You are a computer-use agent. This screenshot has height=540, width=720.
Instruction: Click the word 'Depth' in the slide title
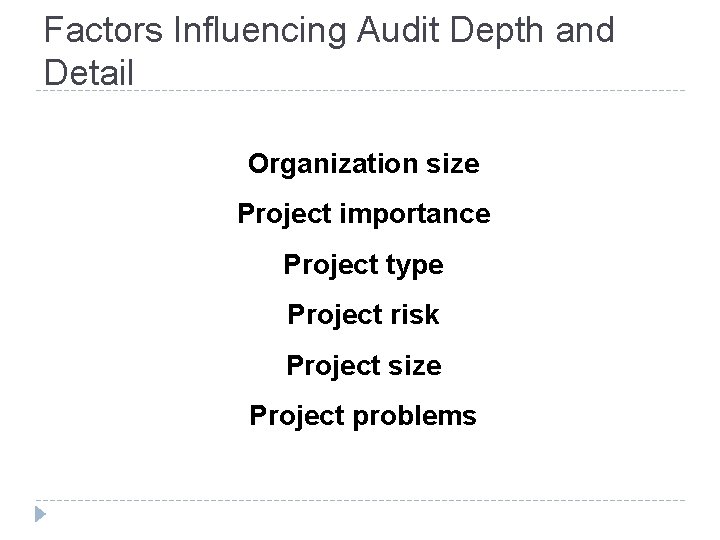[497, 32]
